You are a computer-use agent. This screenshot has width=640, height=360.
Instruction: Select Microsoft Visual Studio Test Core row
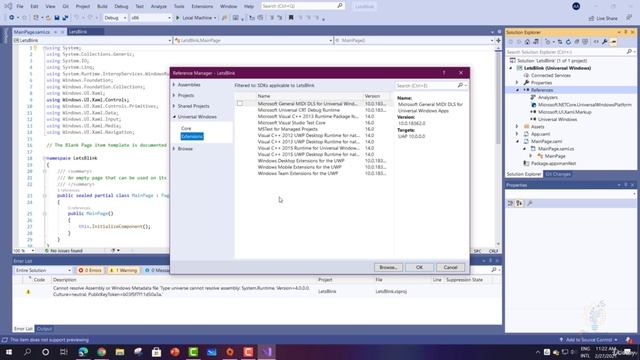point(291,122)
